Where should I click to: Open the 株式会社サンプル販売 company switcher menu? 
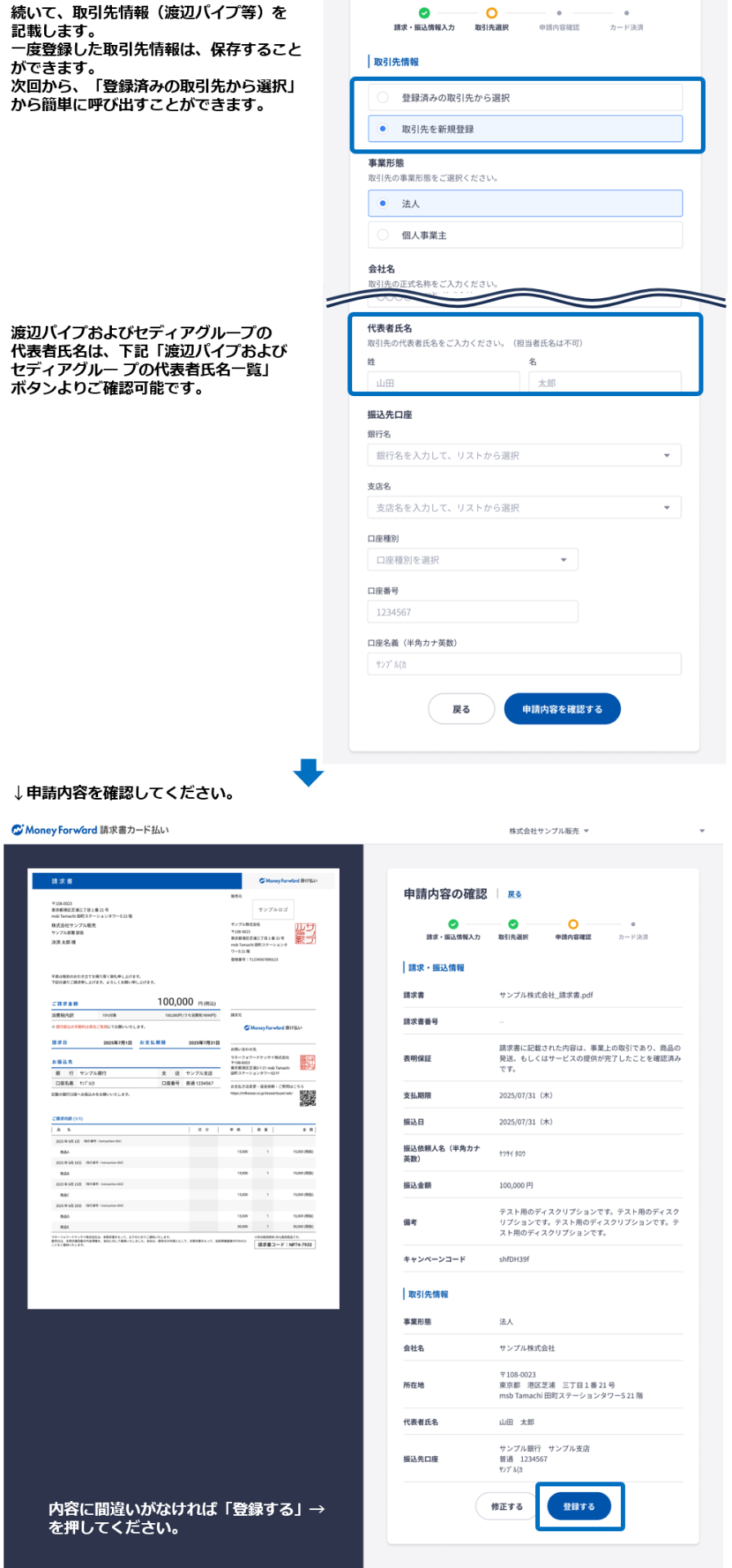pos(549,831)
